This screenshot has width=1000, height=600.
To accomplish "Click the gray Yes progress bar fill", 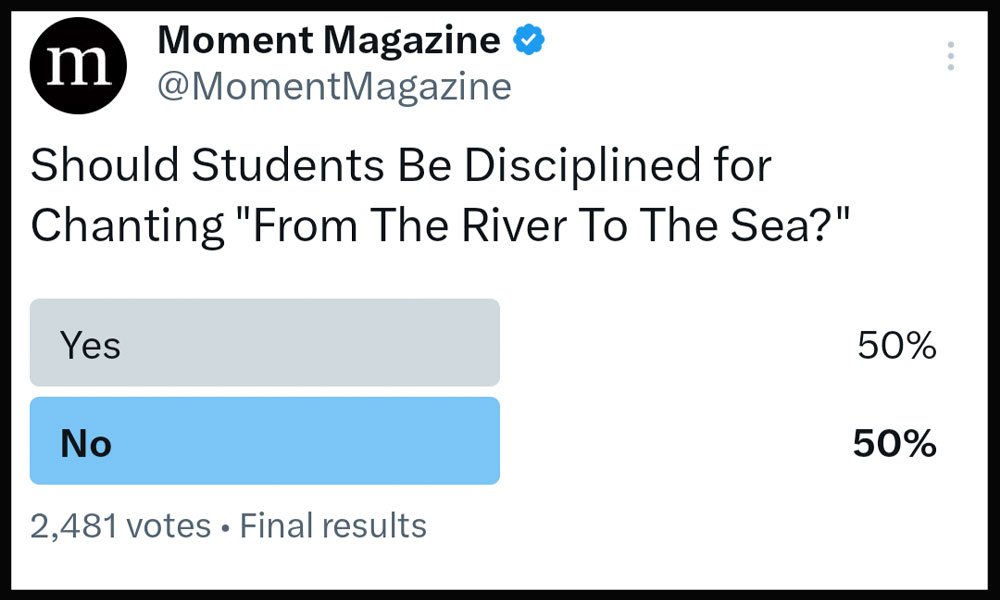I will pyautogui.click(x=265, y=342).
